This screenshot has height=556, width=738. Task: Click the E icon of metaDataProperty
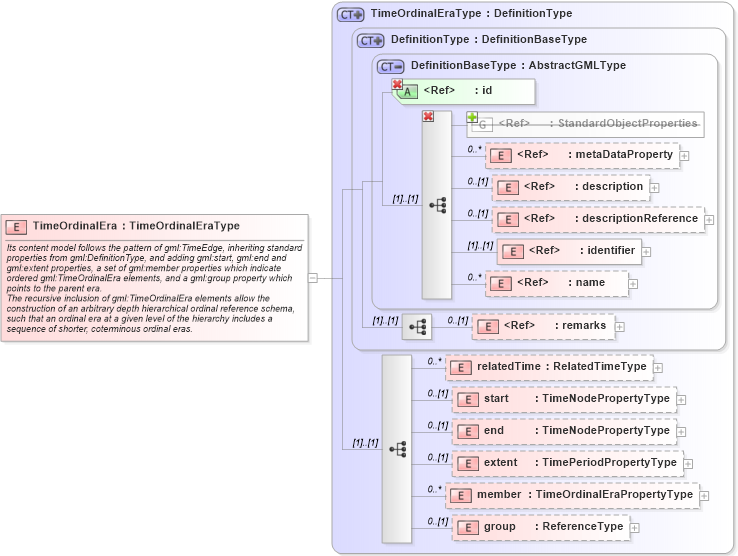(x=500, y=156)
